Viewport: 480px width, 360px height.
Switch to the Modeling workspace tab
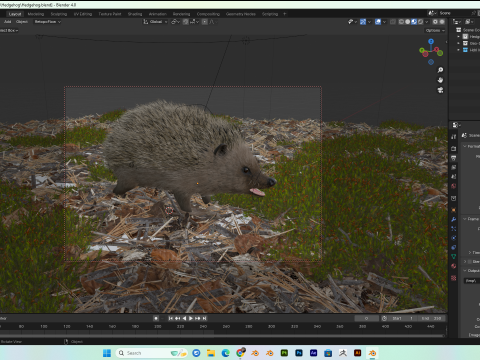(x=36, y=14)
